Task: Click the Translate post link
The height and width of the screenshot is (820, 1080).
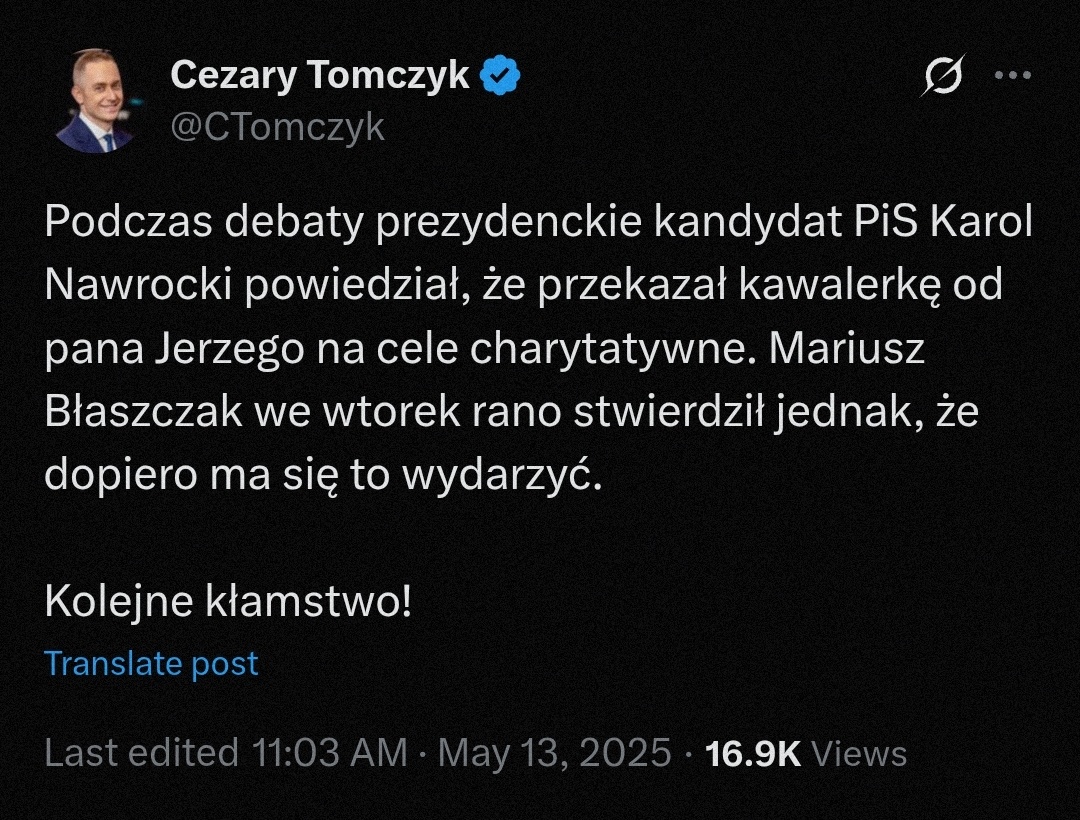Action: tap(151, 664)
